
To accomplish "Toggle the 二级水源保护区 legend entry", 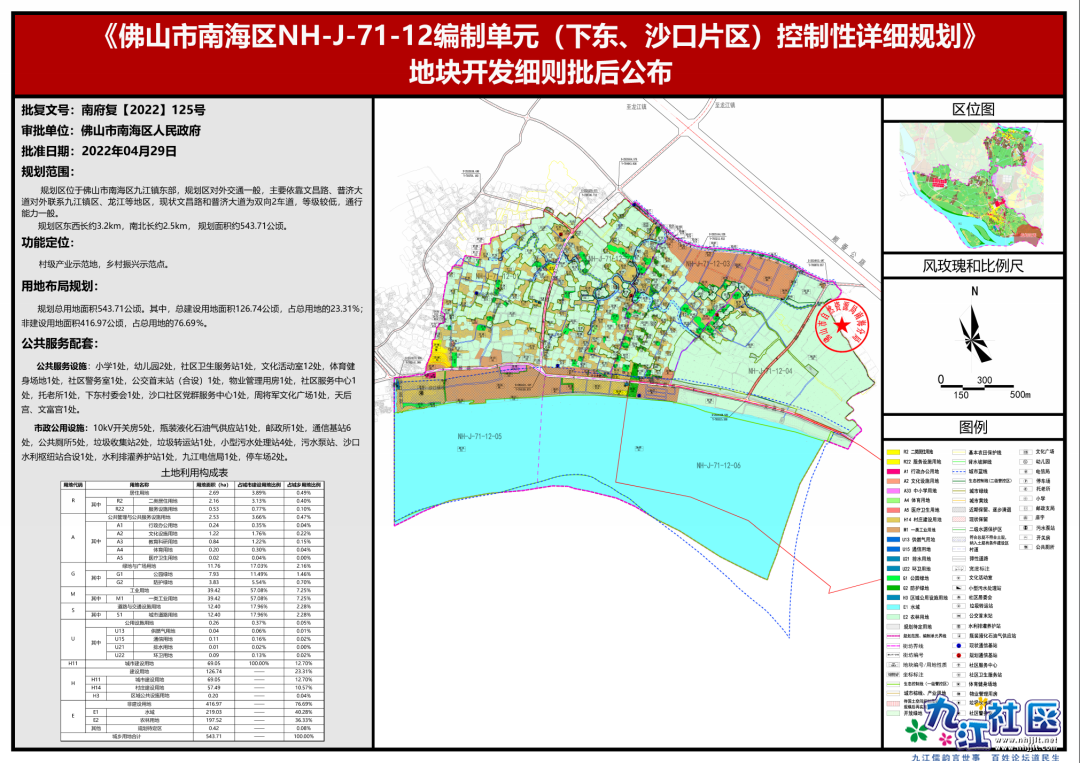I will pos(959,530).
